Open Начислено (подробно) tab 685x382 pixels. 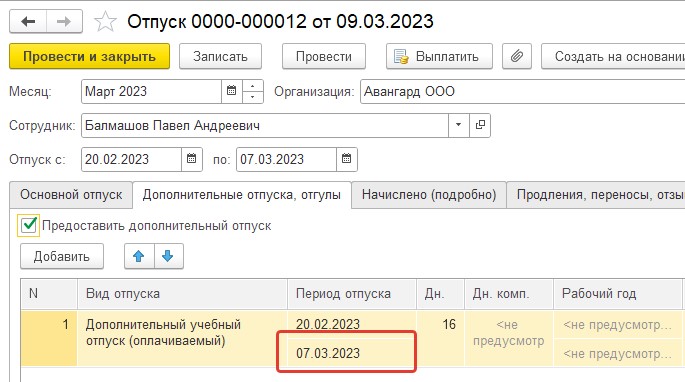(429, 194)
